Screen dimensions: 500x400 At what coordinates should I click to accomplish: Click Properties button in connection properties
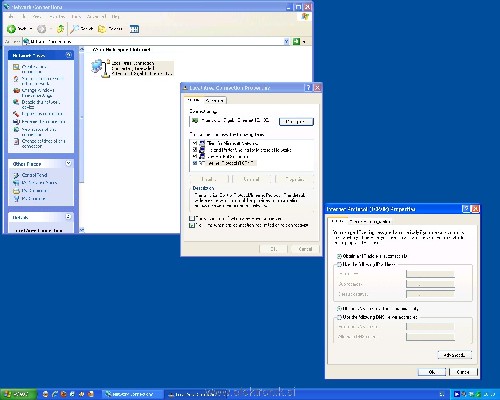295,179
